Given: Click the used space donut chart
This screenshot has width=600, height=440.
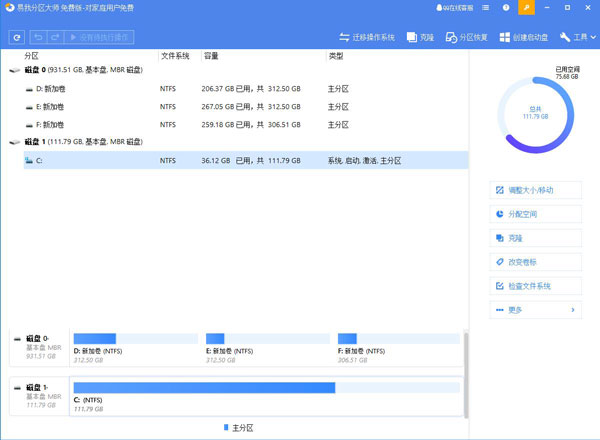Looking at the screenshot, I should tap(535, 115).
